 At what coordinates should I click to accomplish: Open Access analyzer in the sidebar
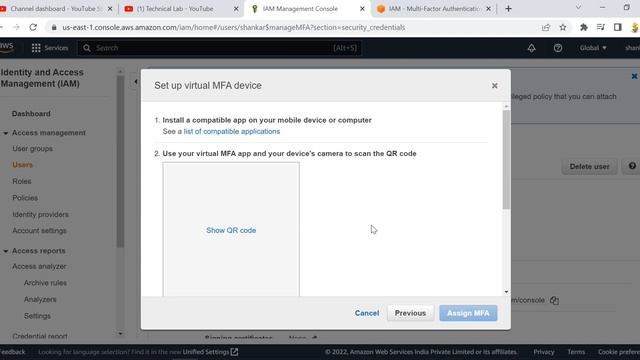pos(39,267)
